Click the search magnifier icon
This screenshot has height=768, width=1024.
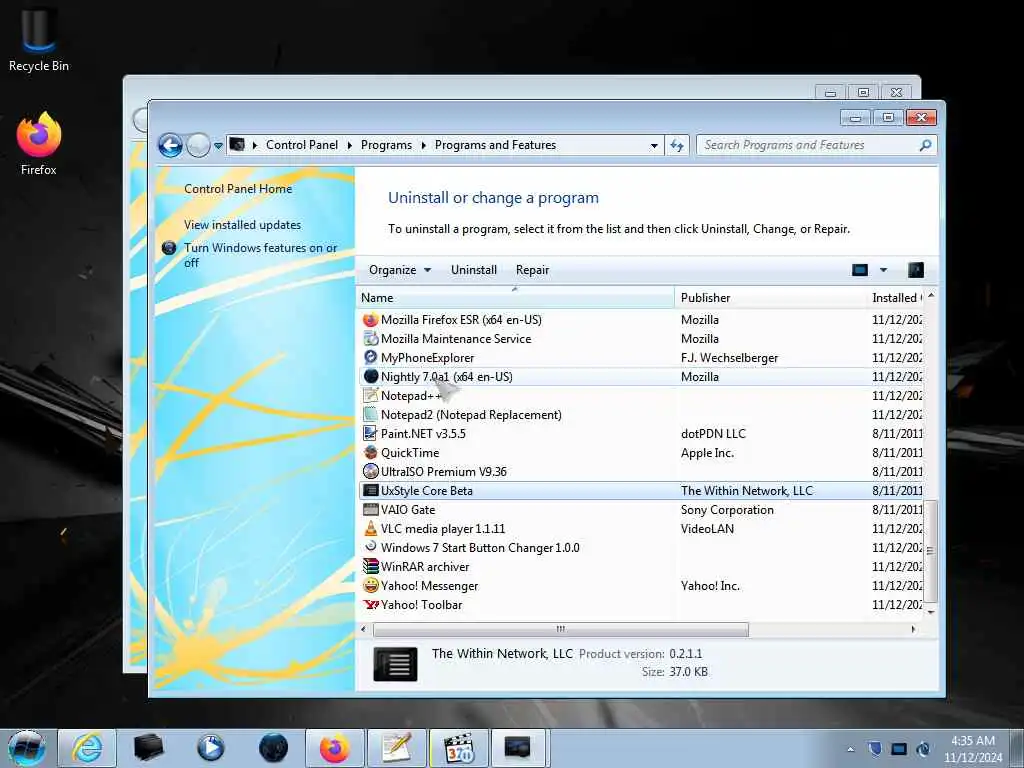925,145
